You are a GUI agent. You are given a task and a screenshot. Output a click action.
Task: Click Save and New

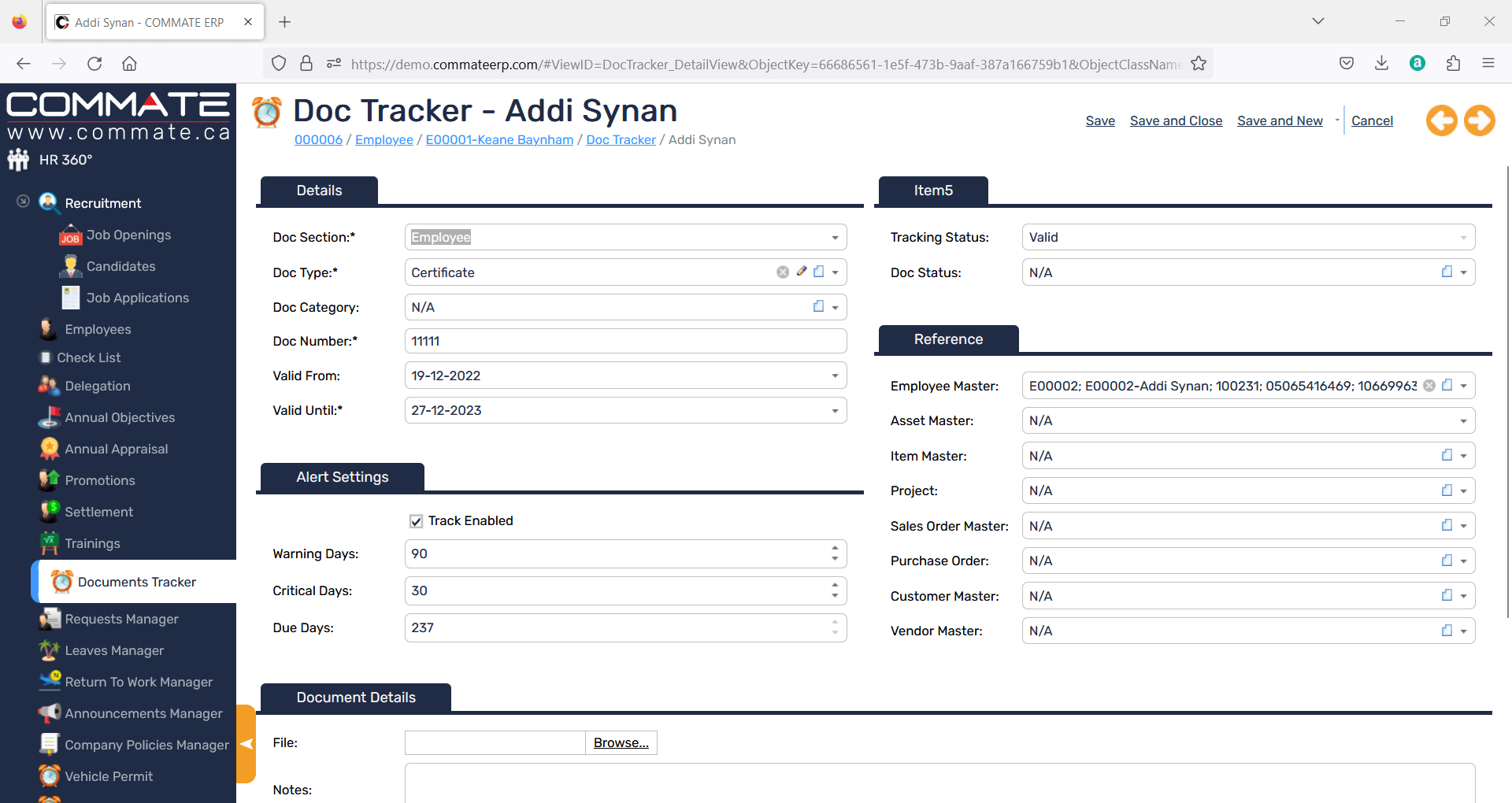tap(1280, 120)
